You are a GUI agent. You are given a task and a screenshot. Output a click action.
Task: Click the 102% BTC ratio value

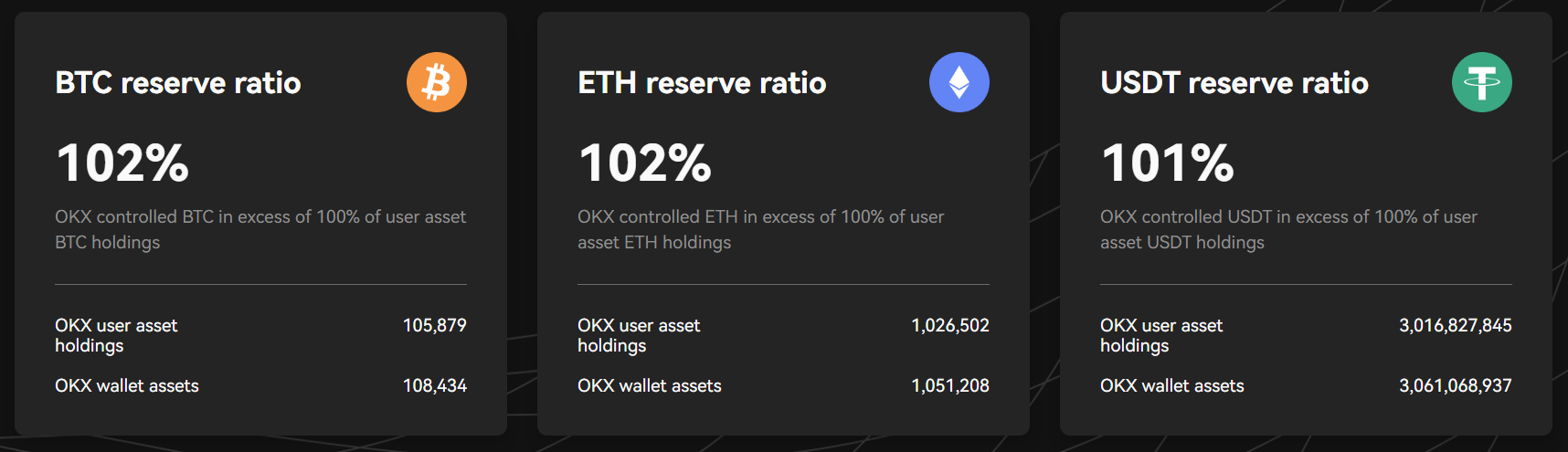pos(122,163)
